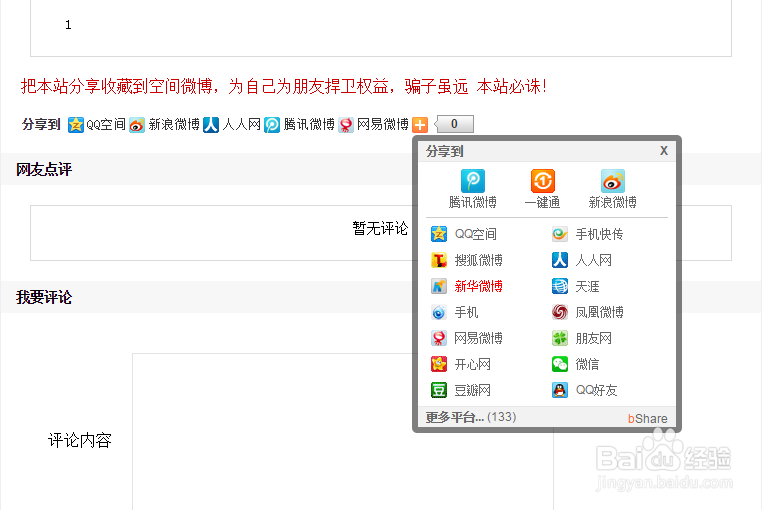Click 豆瓣网 green icon in popup

[x=439, y=390]
